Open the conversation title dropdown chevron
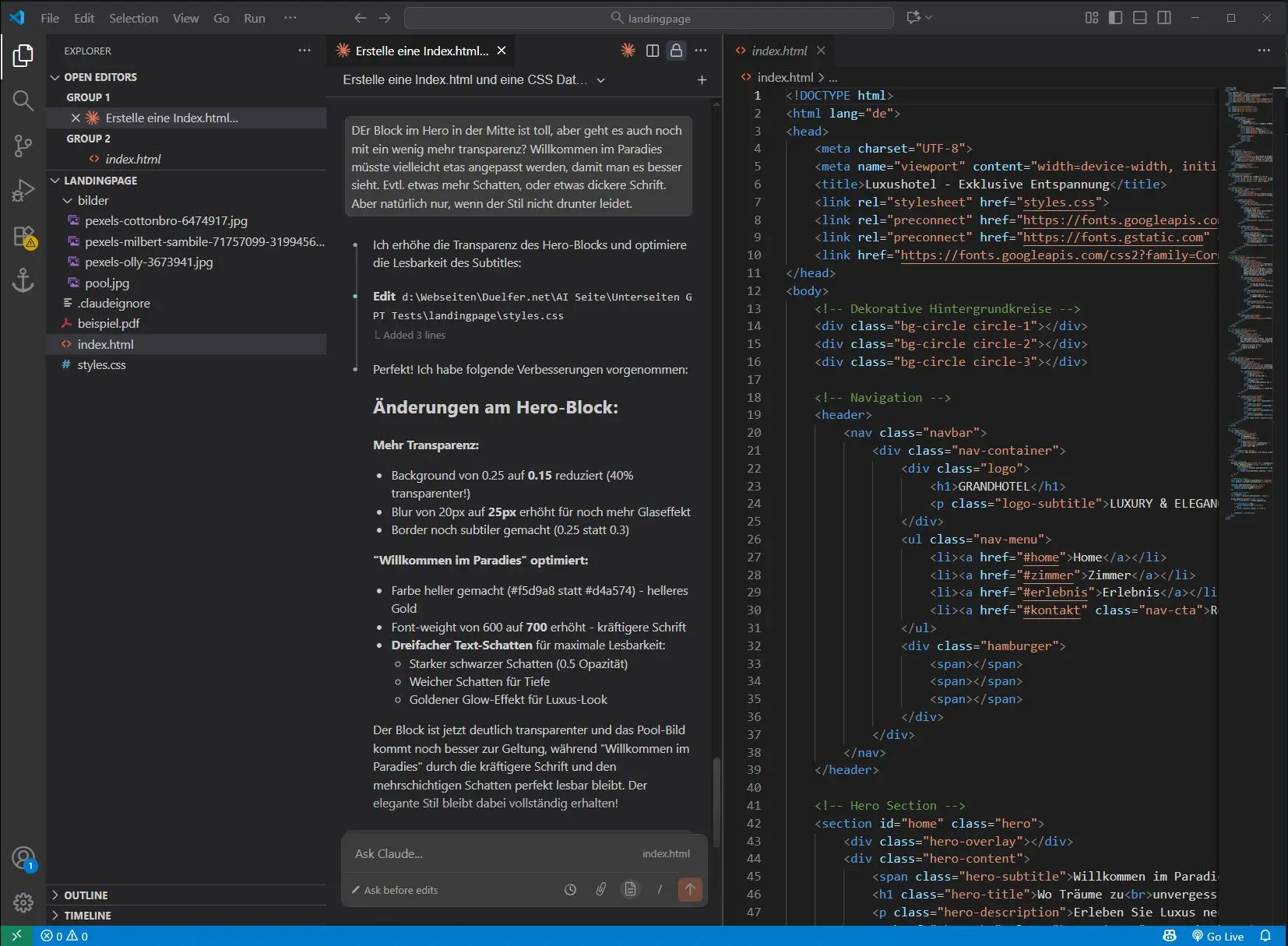 [x=600, y=80]
